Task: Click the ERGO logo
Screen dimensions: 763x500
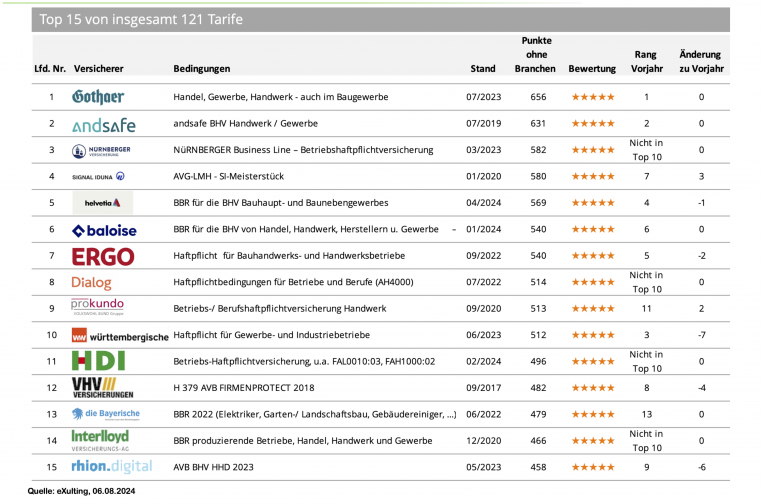Action: pyautogui.click(x=103, y=257)
